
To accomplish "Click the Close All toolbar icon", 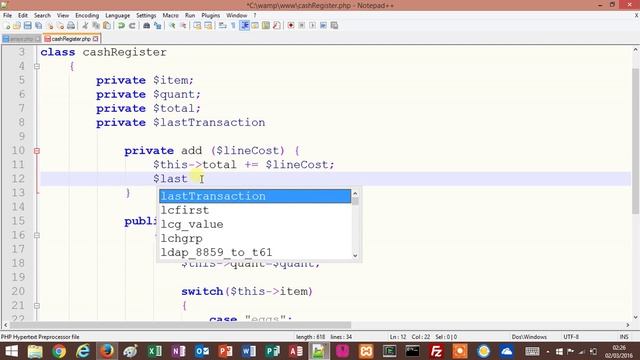I will tap(60, 25).
